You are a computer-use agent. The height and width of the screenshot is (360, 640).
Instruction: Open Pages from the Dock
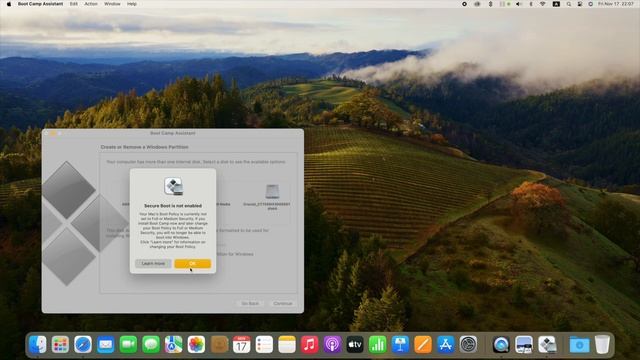pos(423,345)
